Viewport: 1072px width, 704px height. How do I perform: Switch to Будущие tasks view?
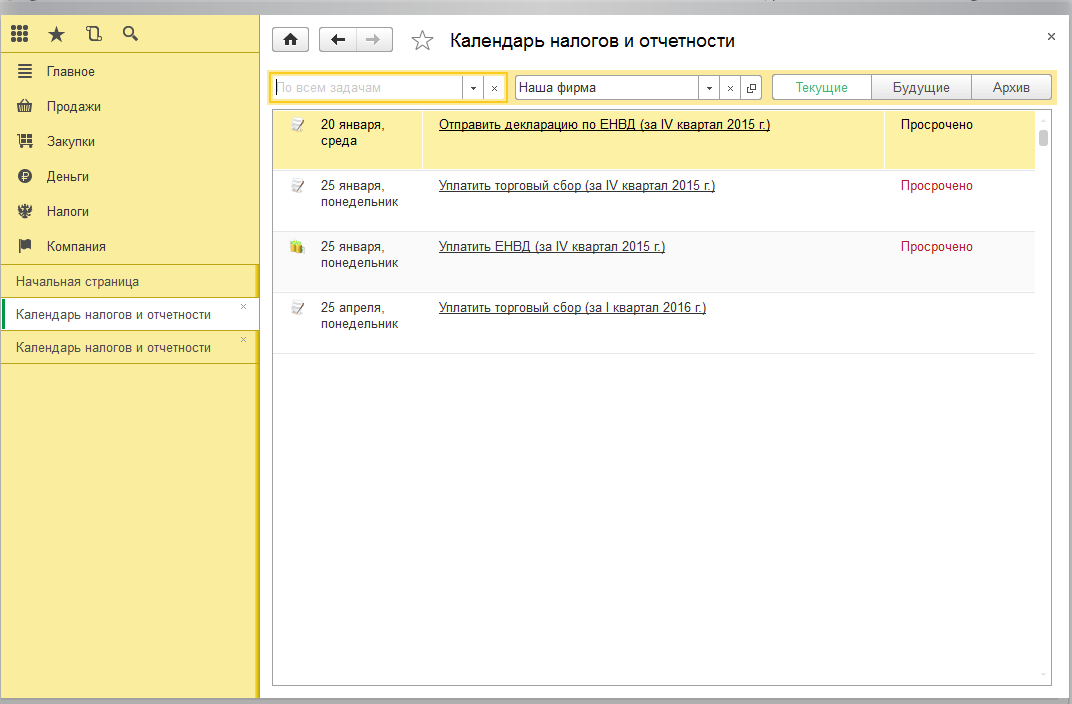(x=921, y=88)
